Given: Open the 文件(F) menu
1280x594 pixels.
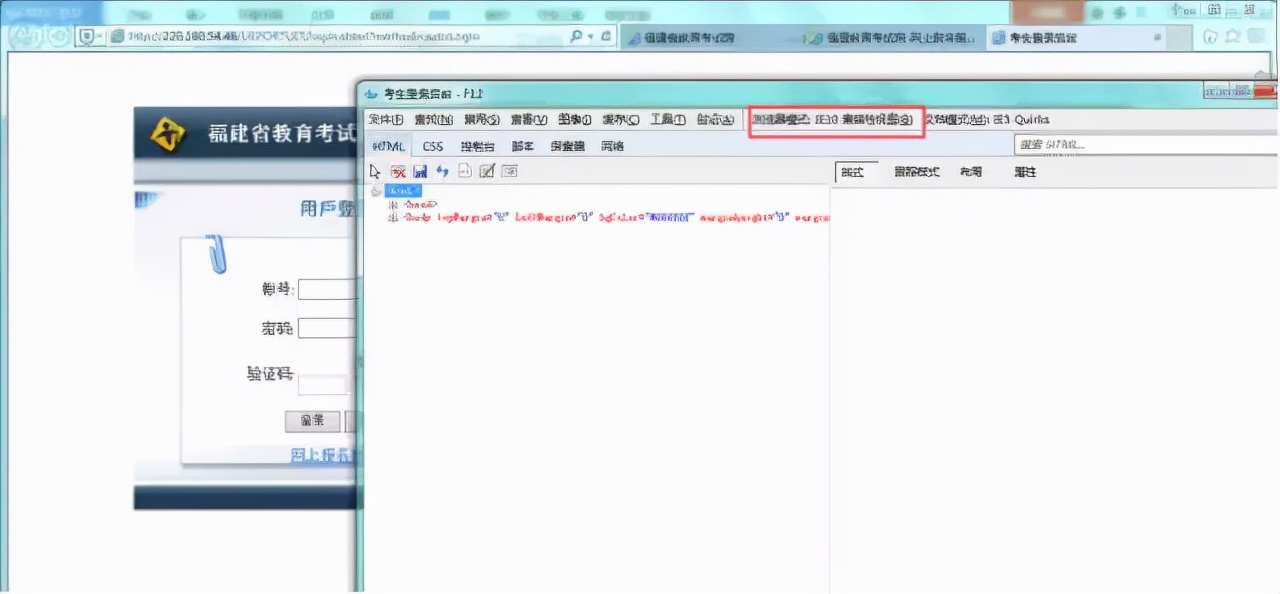Looking at the screenshot, I should (386, 120).
